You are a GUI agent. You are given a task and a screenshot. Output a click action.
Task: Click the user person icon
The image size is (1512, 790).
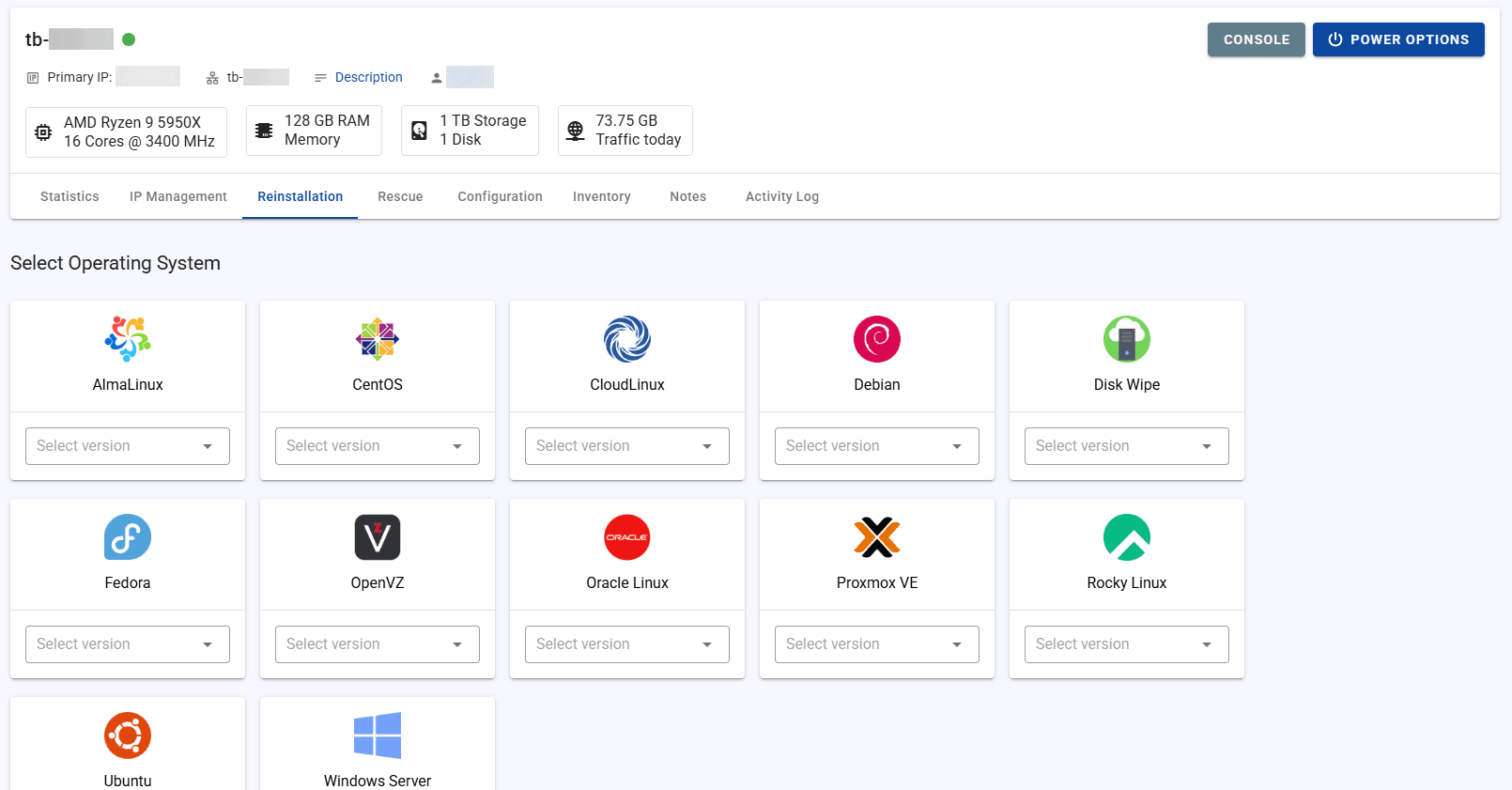pos(437,78)
